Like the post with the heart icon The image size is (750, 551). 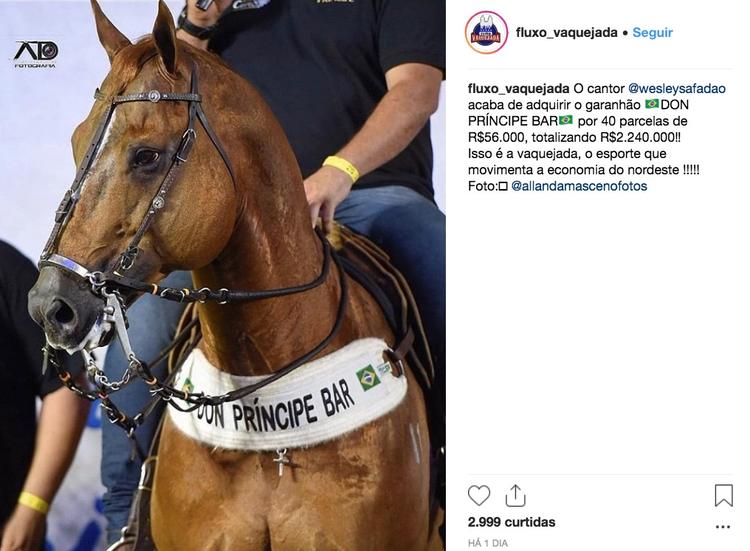[x=479, y=495]
